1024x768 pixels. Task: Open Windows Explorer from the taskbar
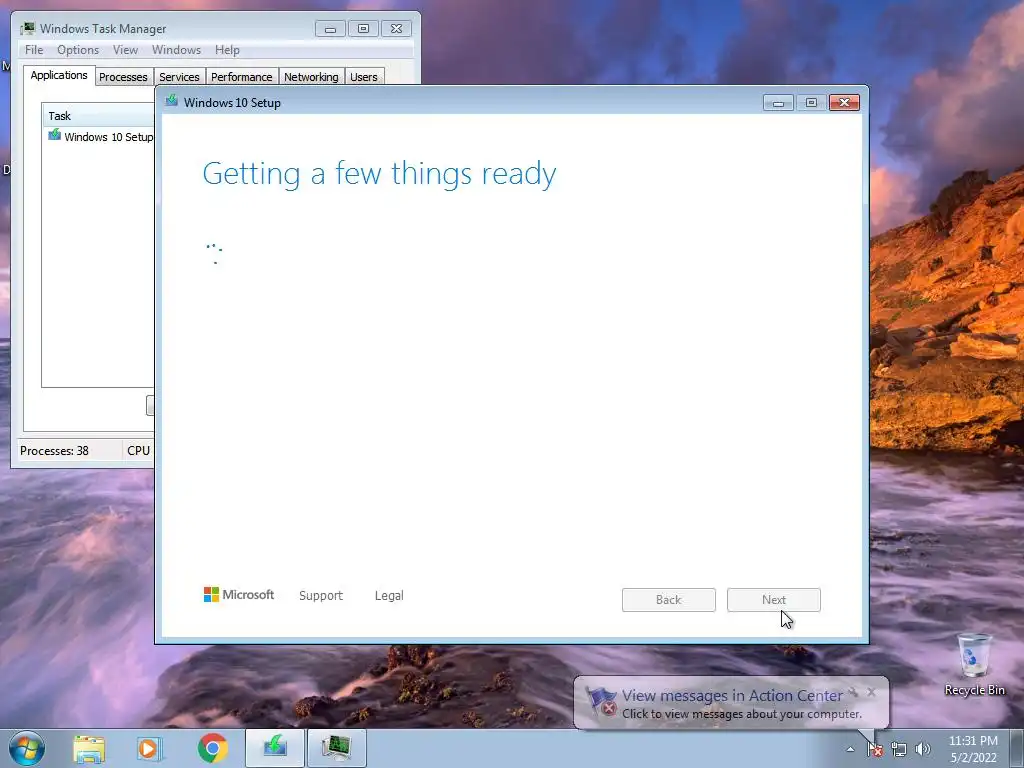(x=89, y=748)
